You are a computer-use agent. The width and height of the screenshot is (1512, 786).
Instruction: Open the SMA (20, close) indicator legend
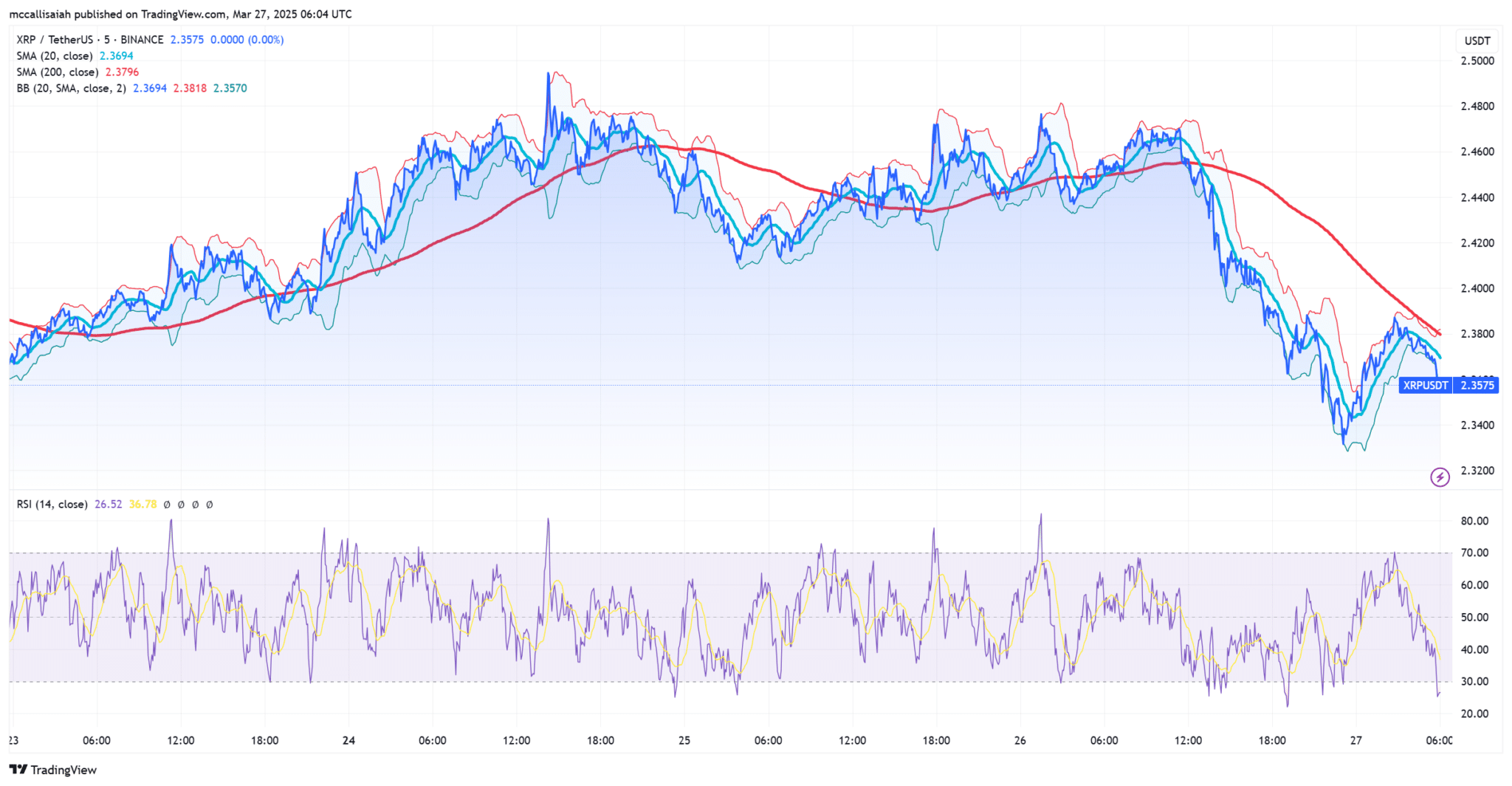pyautogui.click(x=55, y=56)
